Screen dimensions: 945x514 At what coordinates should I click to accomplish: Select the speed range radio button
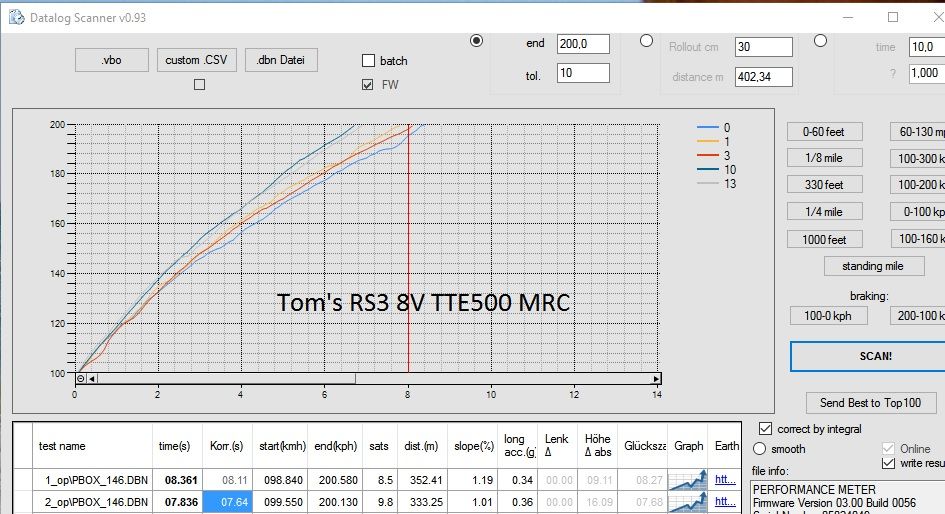pyautogui.click(x=476, y=41)
